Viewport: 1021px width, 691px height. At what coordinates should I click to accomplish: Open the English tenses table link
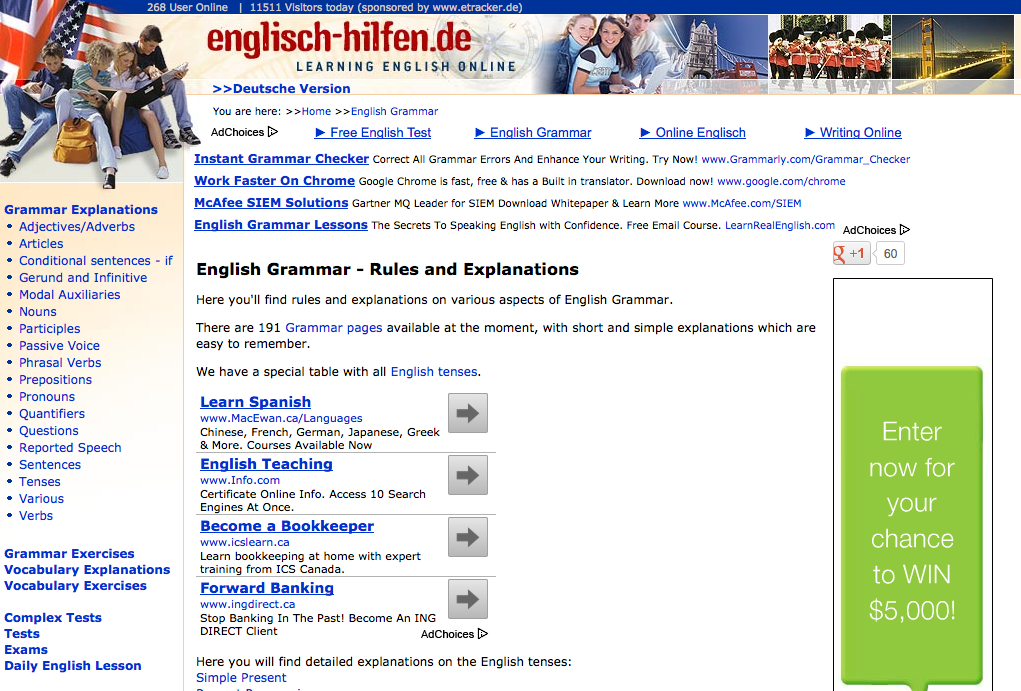(433, 370)
